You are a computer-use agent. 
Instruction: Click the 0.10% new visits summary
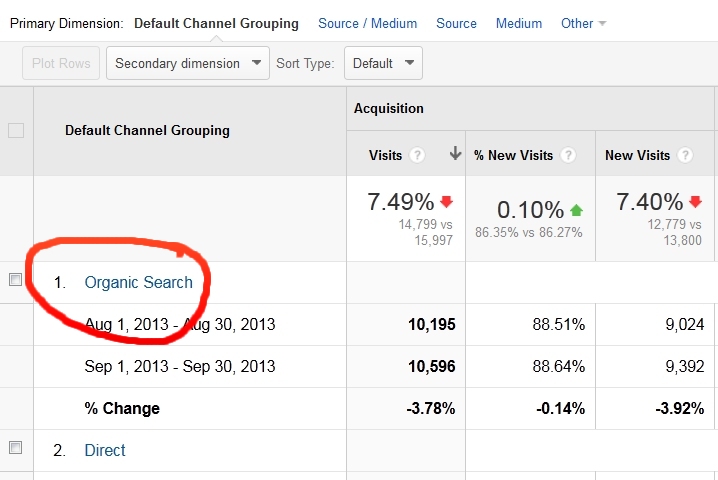coord(530,210)
